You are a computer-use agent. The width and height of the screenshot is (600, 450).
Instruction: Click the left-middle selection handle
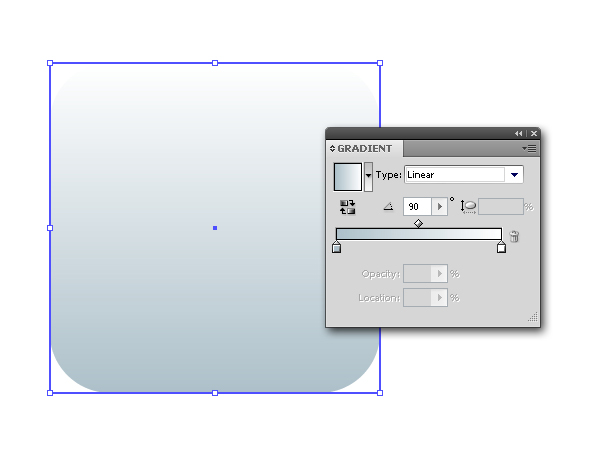point(50,228)
